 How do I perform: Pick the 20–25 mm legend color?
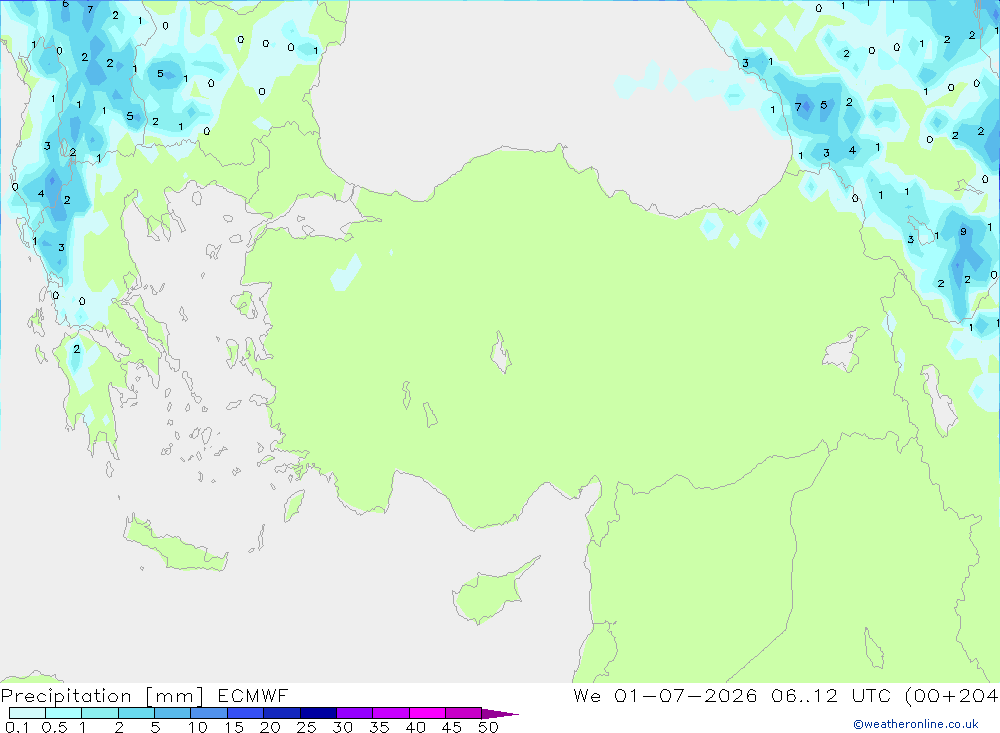(281, 713)
